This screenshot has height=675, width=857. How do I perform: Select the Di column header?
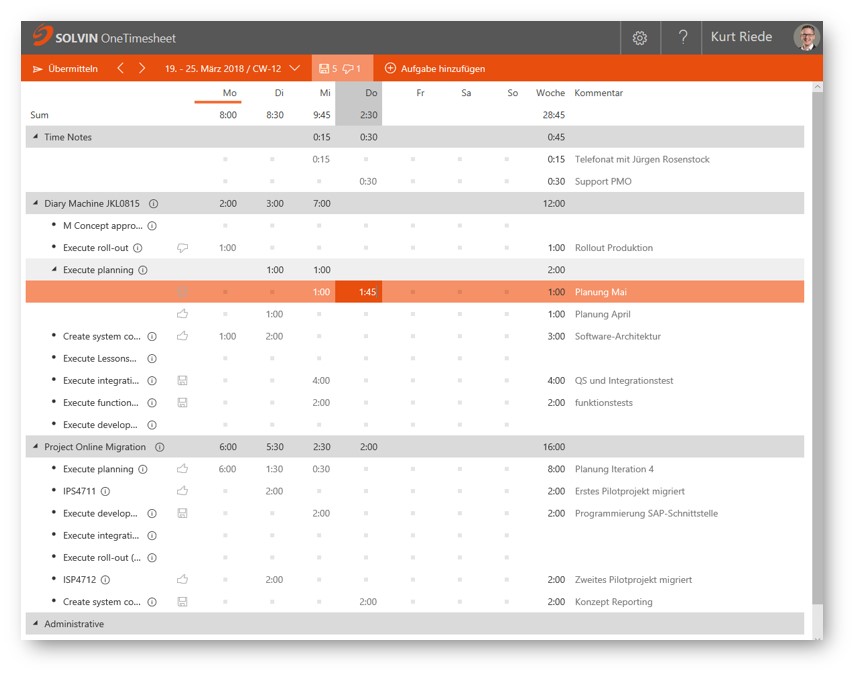279,93
